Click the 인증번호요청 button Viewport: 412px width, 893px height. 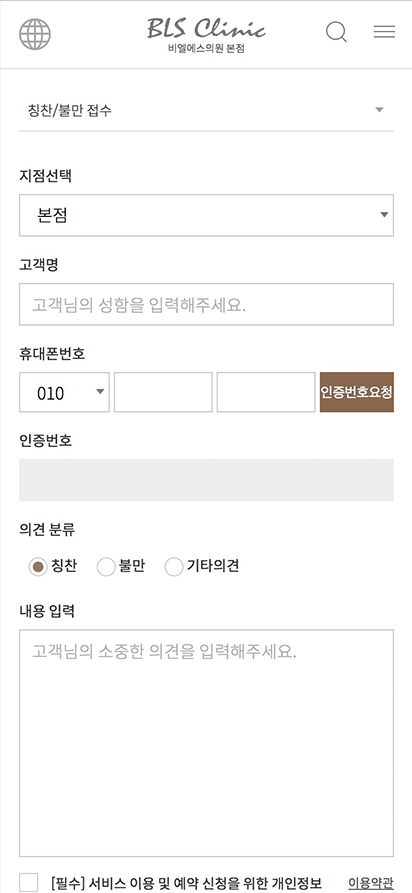coord(357,392)
